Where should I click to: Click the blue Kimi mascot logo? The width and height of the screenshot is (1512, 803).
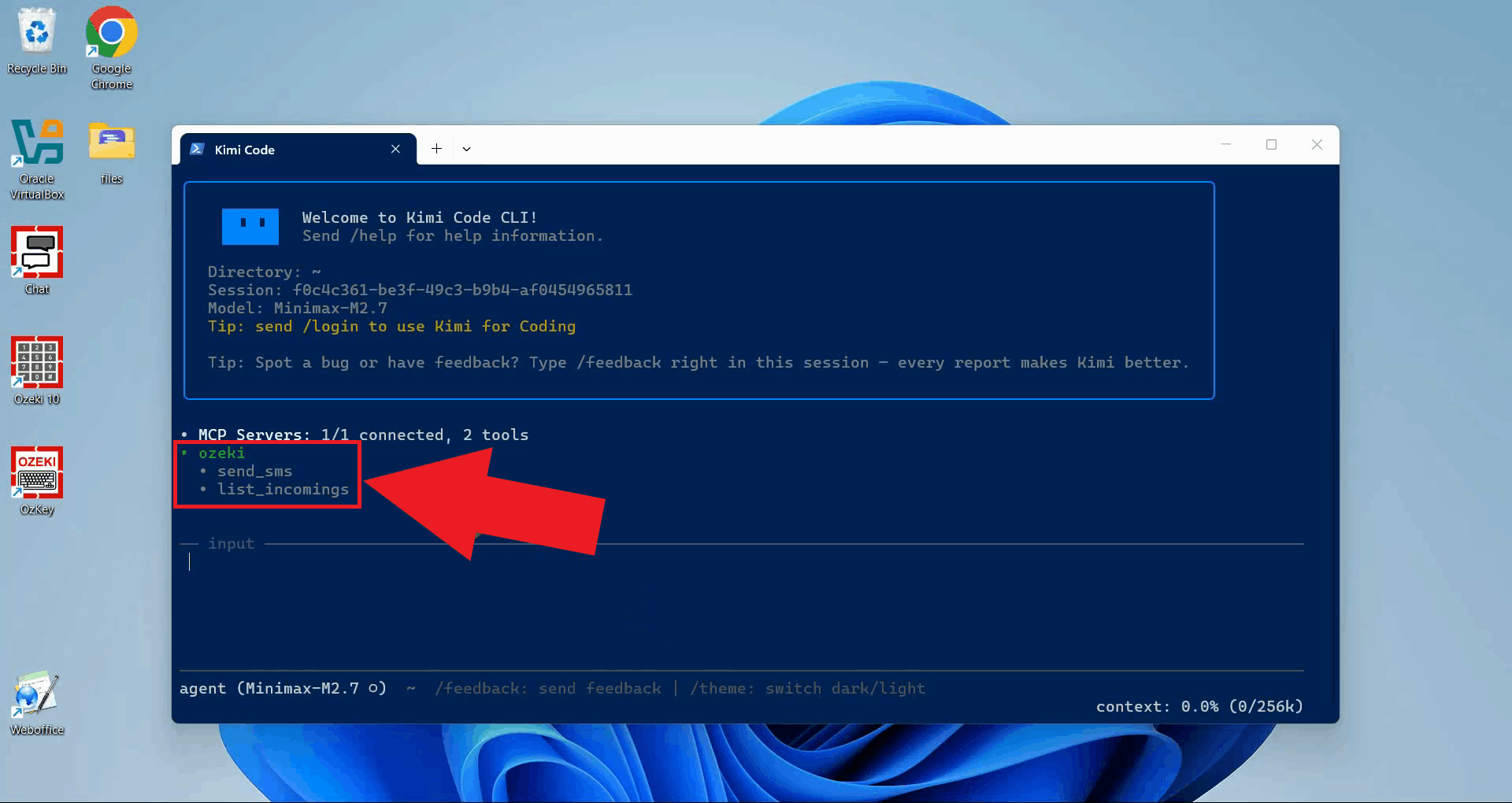tap(250, 227)
